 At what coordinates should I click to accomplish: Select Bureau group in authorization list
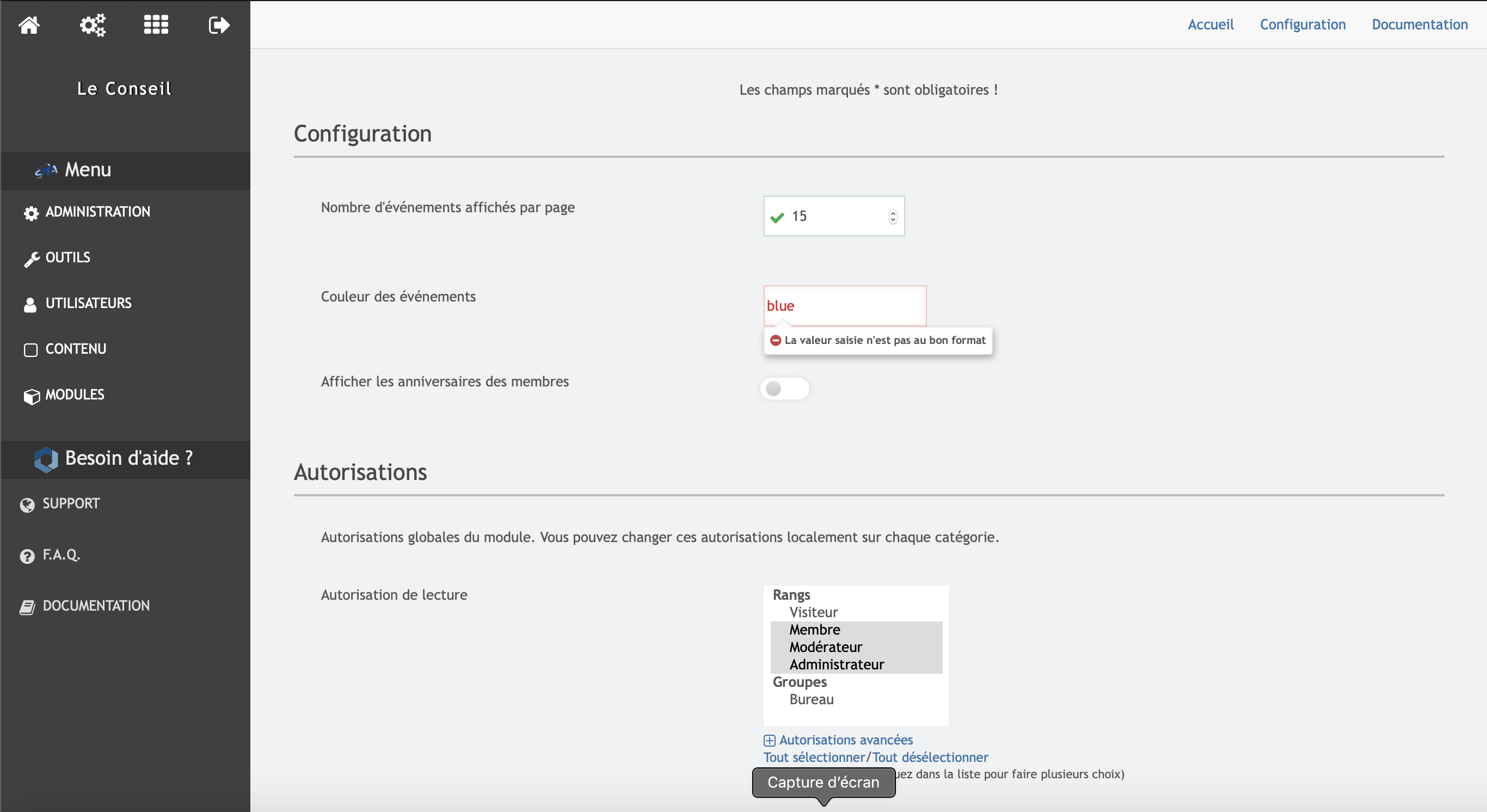[811, 699]
